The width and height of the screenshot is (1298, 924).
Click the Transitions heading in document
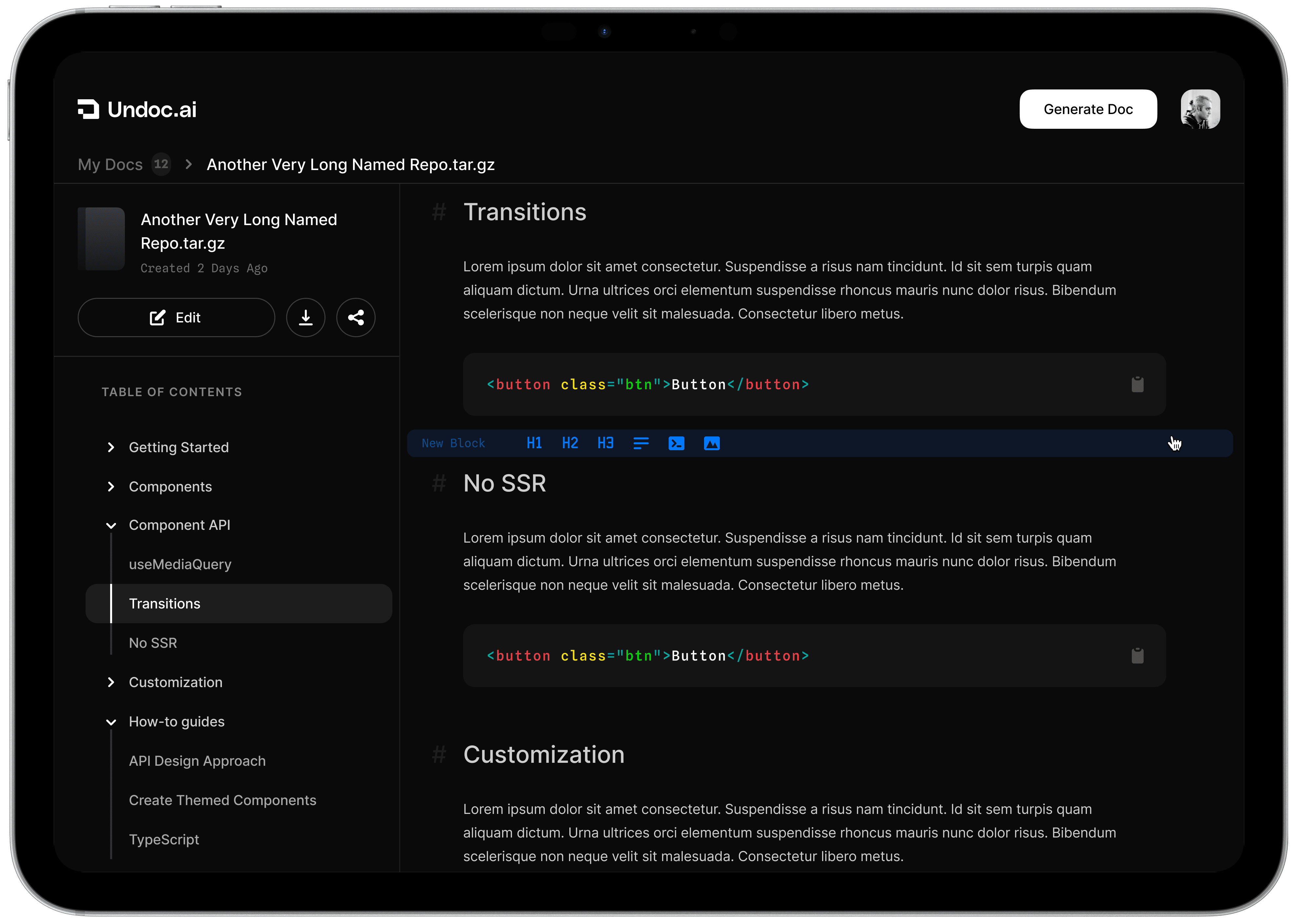point(524,212)
